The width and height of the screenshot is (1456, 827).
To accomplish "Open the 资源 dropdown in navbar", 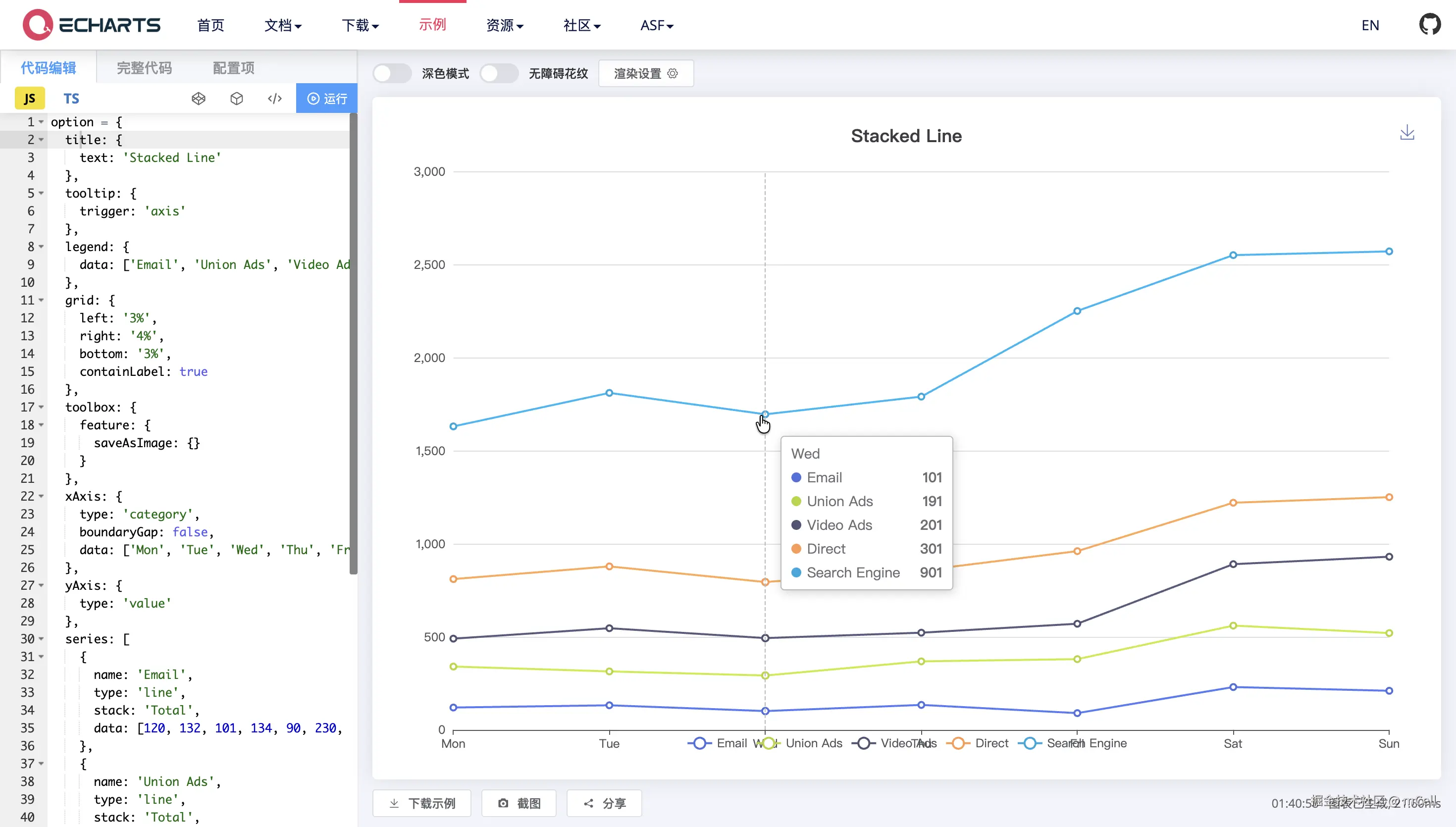I will pos(504,26).
